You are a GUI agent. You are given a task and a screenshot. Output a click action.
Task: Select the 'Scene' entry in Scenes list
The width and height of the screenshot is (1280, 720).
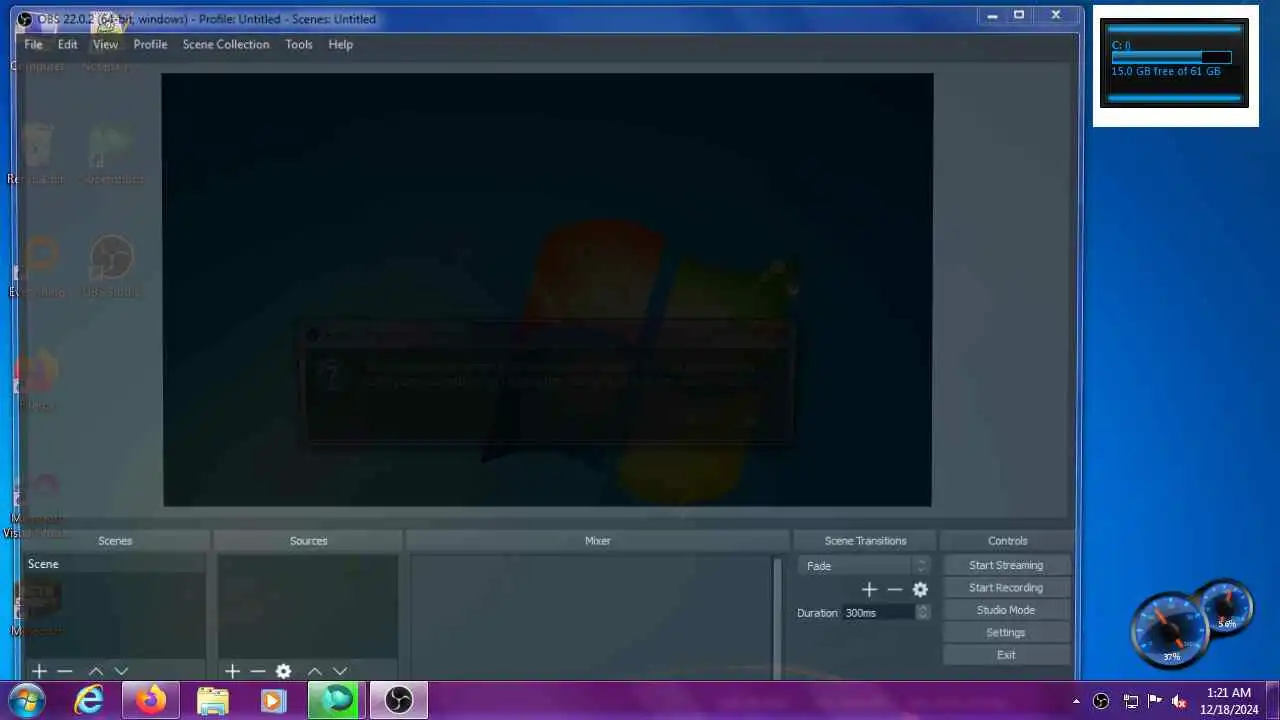coord(115,564)
